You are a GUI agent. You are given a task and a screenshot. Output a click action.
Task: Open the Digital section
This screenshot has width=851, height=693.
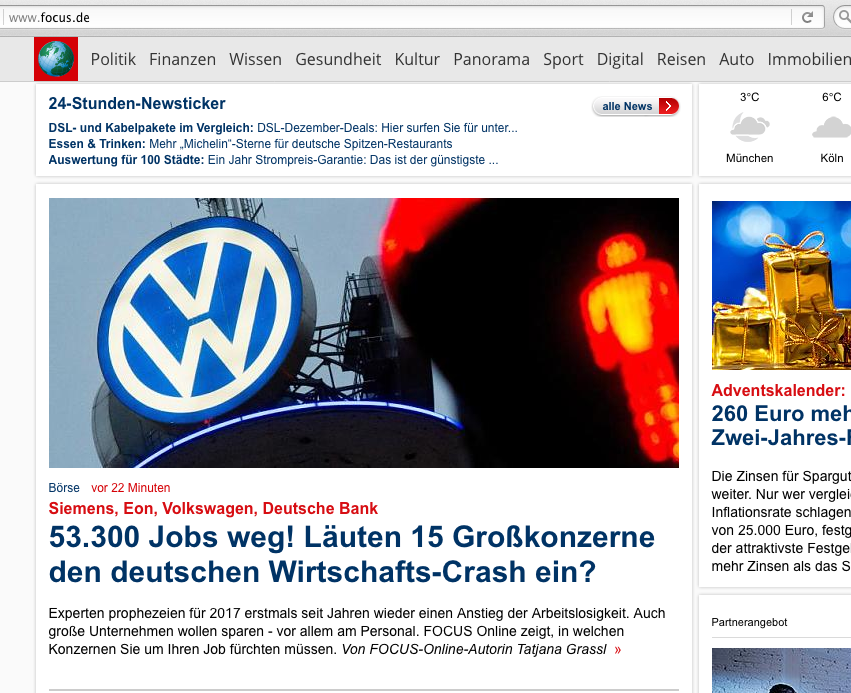pos(620,60)
